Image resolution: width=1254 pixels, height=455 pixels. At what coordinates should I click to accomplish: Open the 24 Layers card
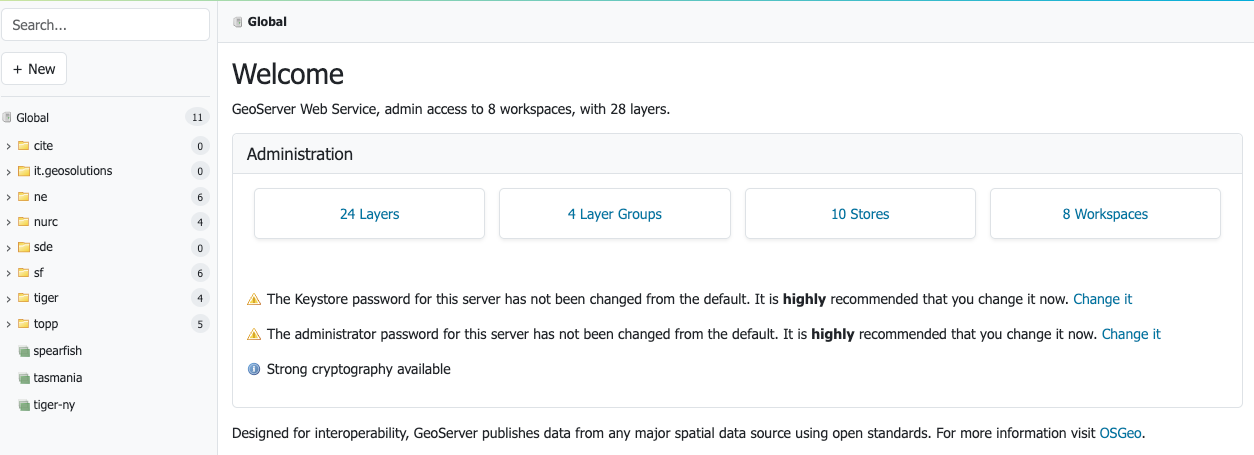[369, 214]
